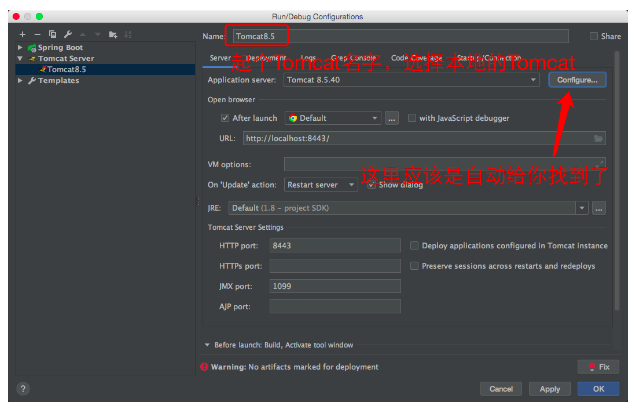Screen dimensions: 634x406
Task: Expand the VM options field
Action: pyautogui.click(x=600, y=163)
